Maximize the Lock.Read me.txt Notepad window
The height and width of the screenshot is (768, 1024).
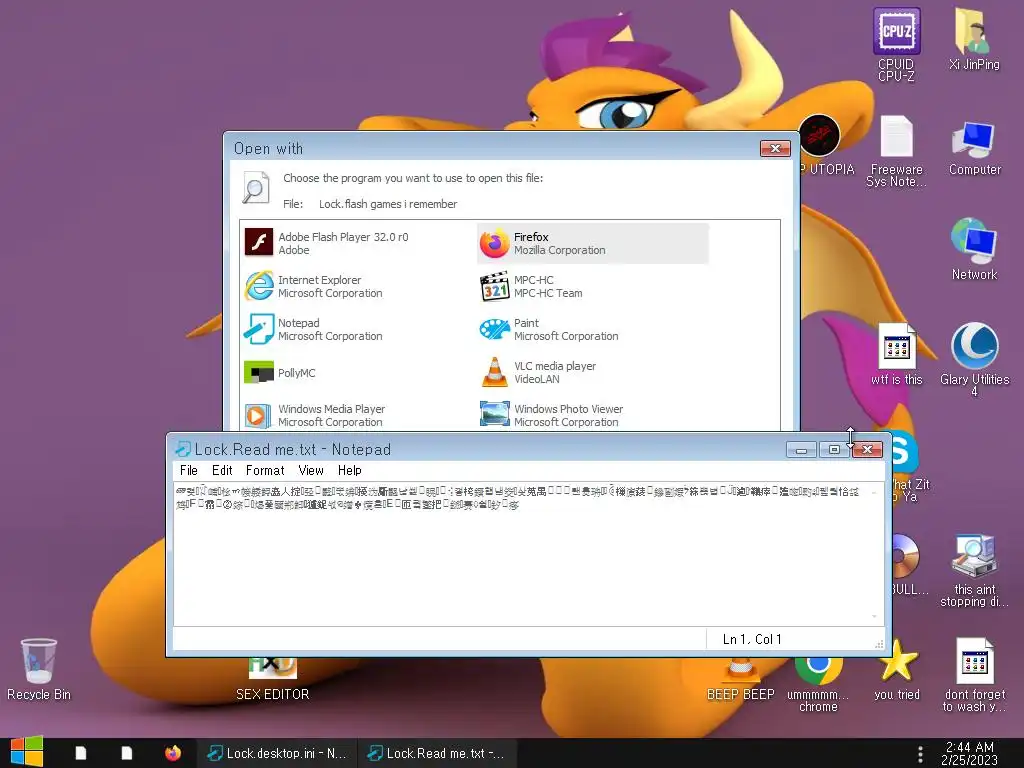point(834,449)
